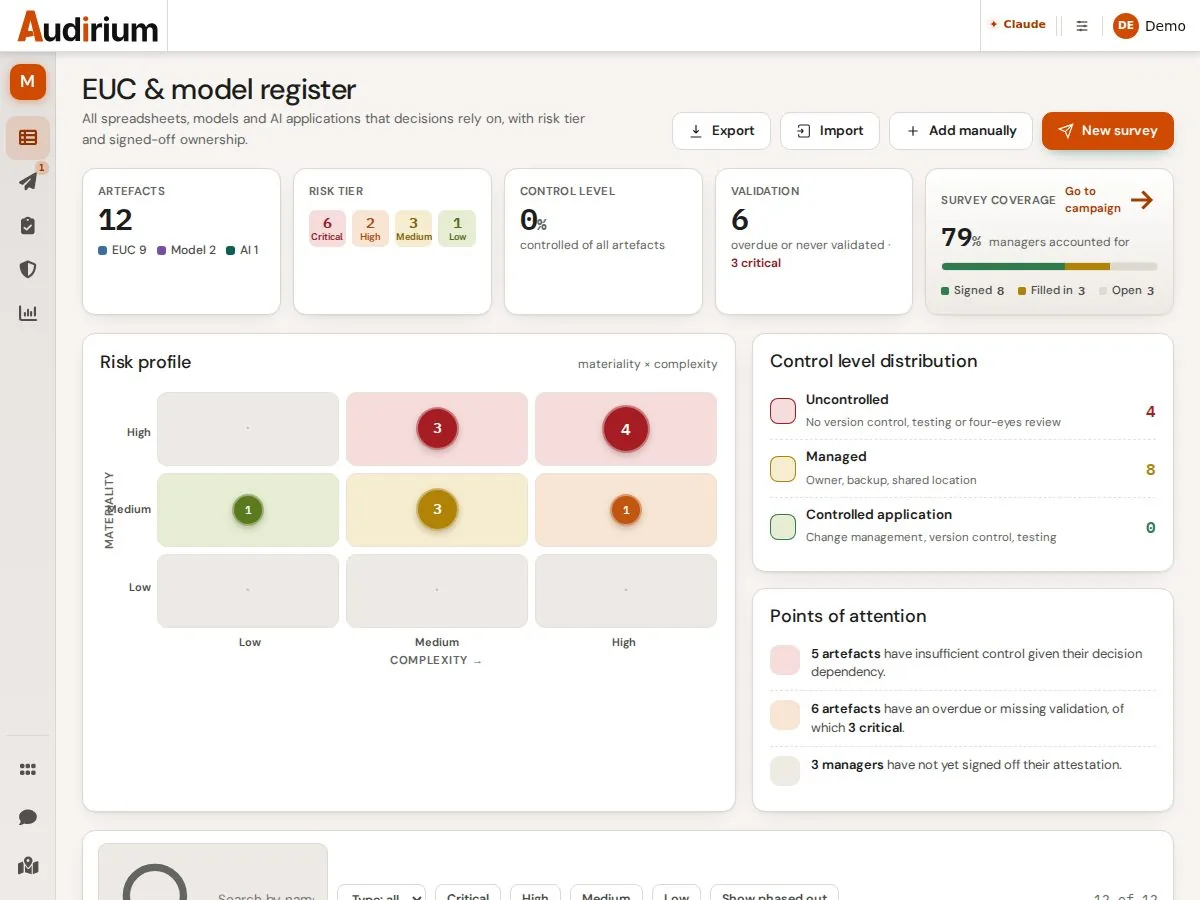Select the Controlled application row

click(x=963, y=526)
